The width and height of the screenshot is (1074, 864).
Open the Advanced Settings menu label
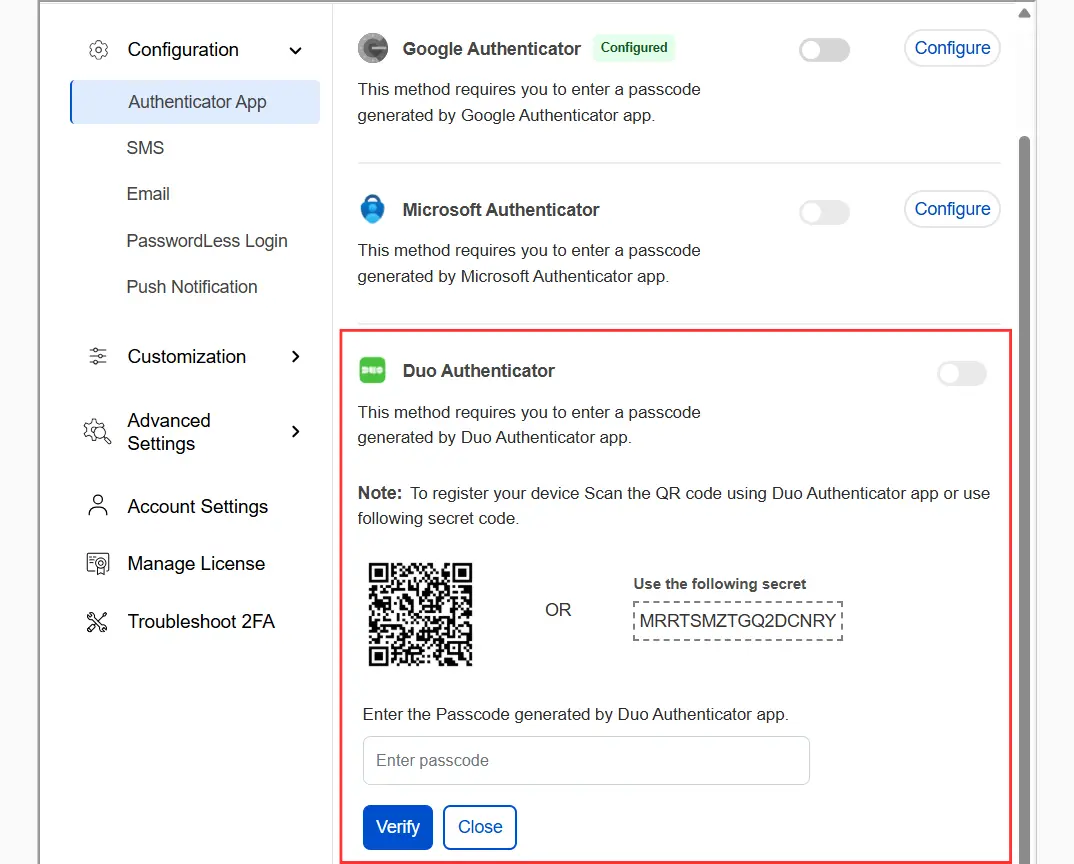[168, 432]
